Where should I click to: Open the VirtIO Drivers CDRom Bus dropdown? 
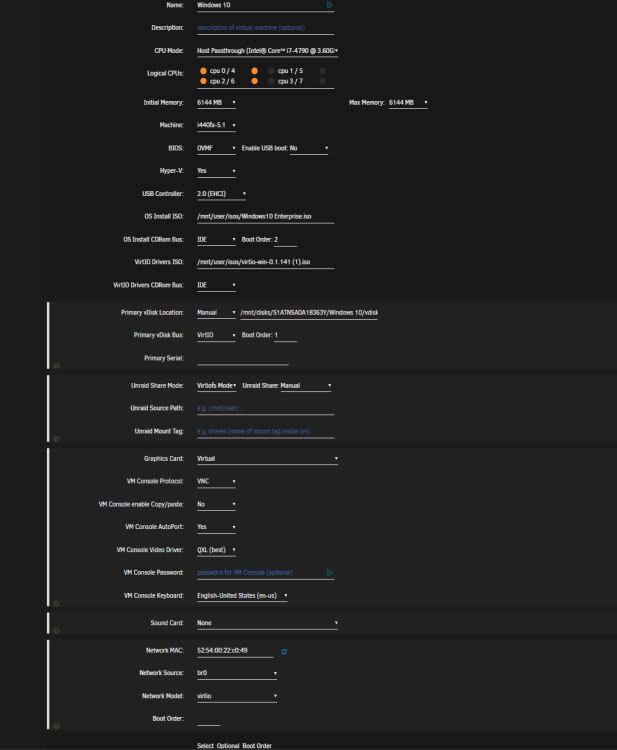[x=216, y=285]
